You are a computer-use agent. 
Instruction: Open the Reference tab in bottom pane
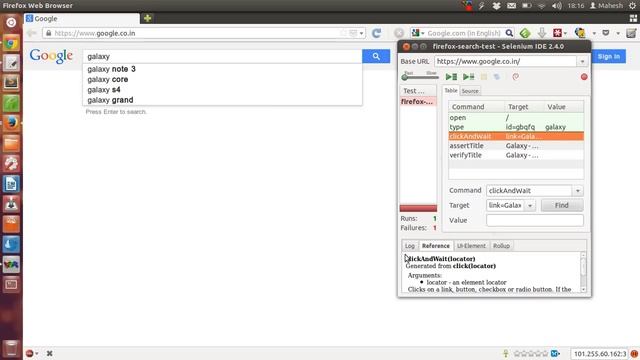pyautogui.click(x=436, y=246)
